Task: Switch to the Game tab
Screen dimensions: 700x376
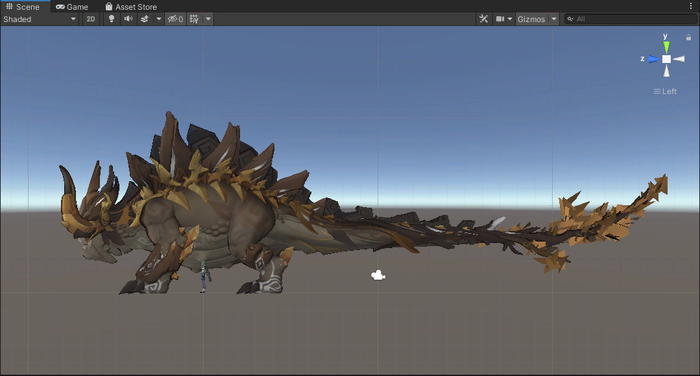Action: 72,7
